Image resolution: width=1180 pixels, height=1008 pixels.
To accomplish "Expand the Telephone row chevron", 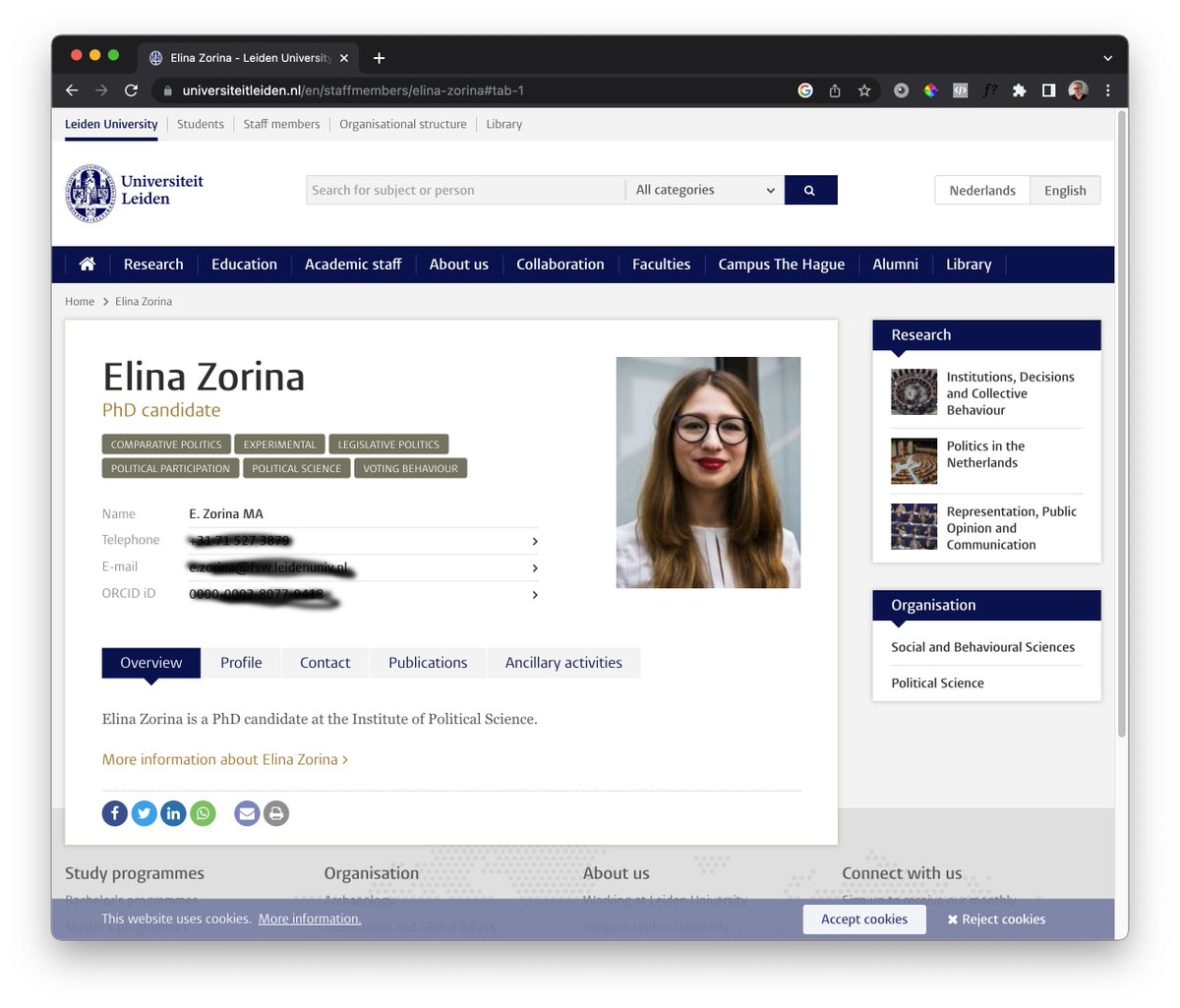I will tap(535, 541).
